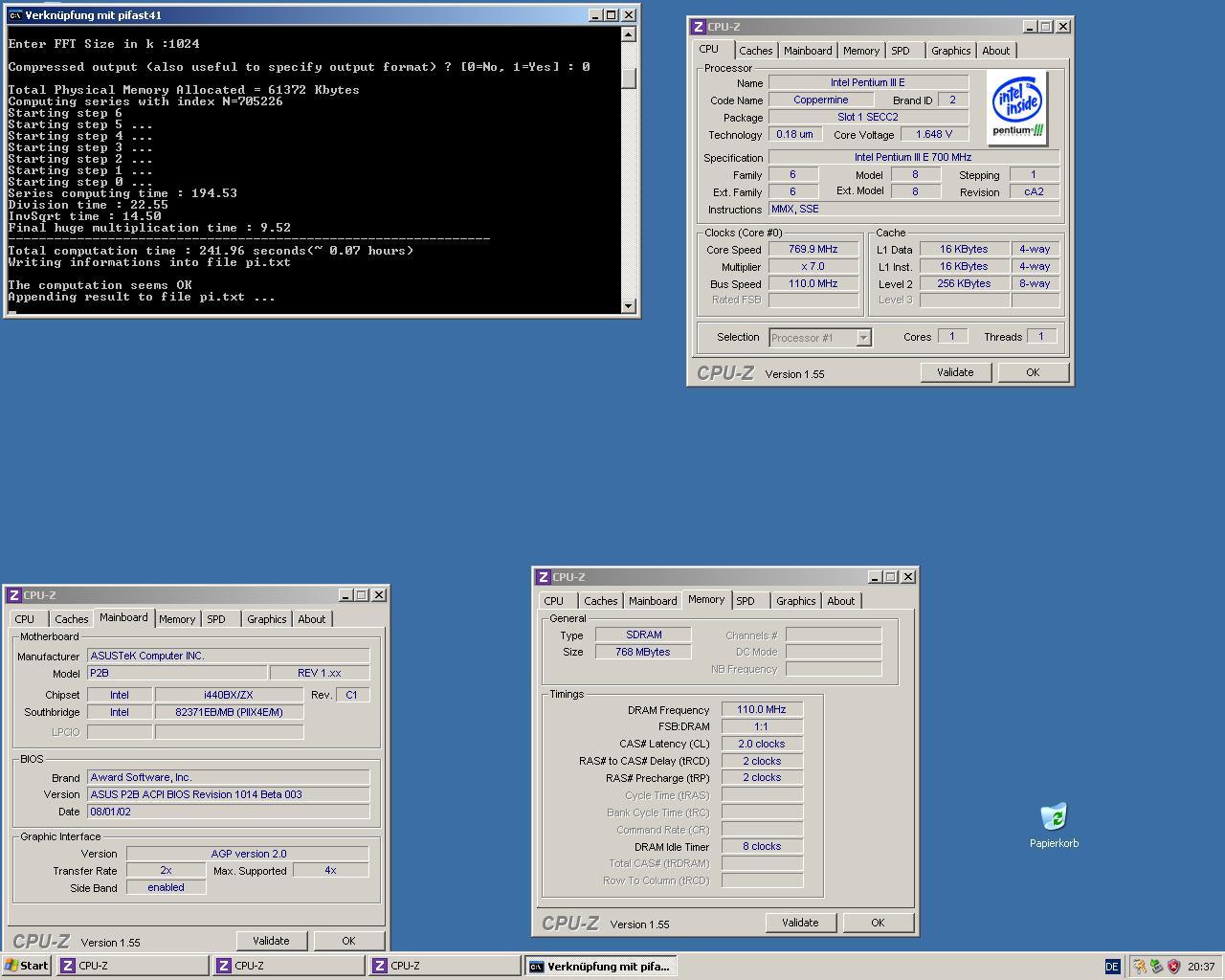This screenshot has height=980, width=1225.
Task: Activate the first CPU-Z taskbar button
Action: 132,966
